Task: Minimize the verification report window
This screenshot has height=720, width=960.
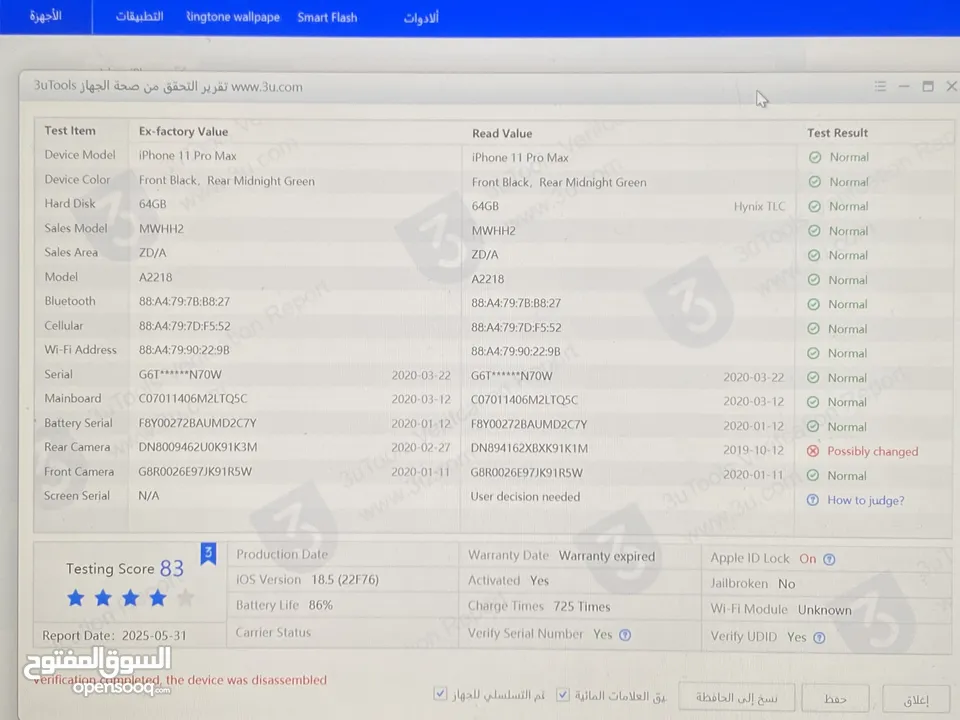Action: 904,86
